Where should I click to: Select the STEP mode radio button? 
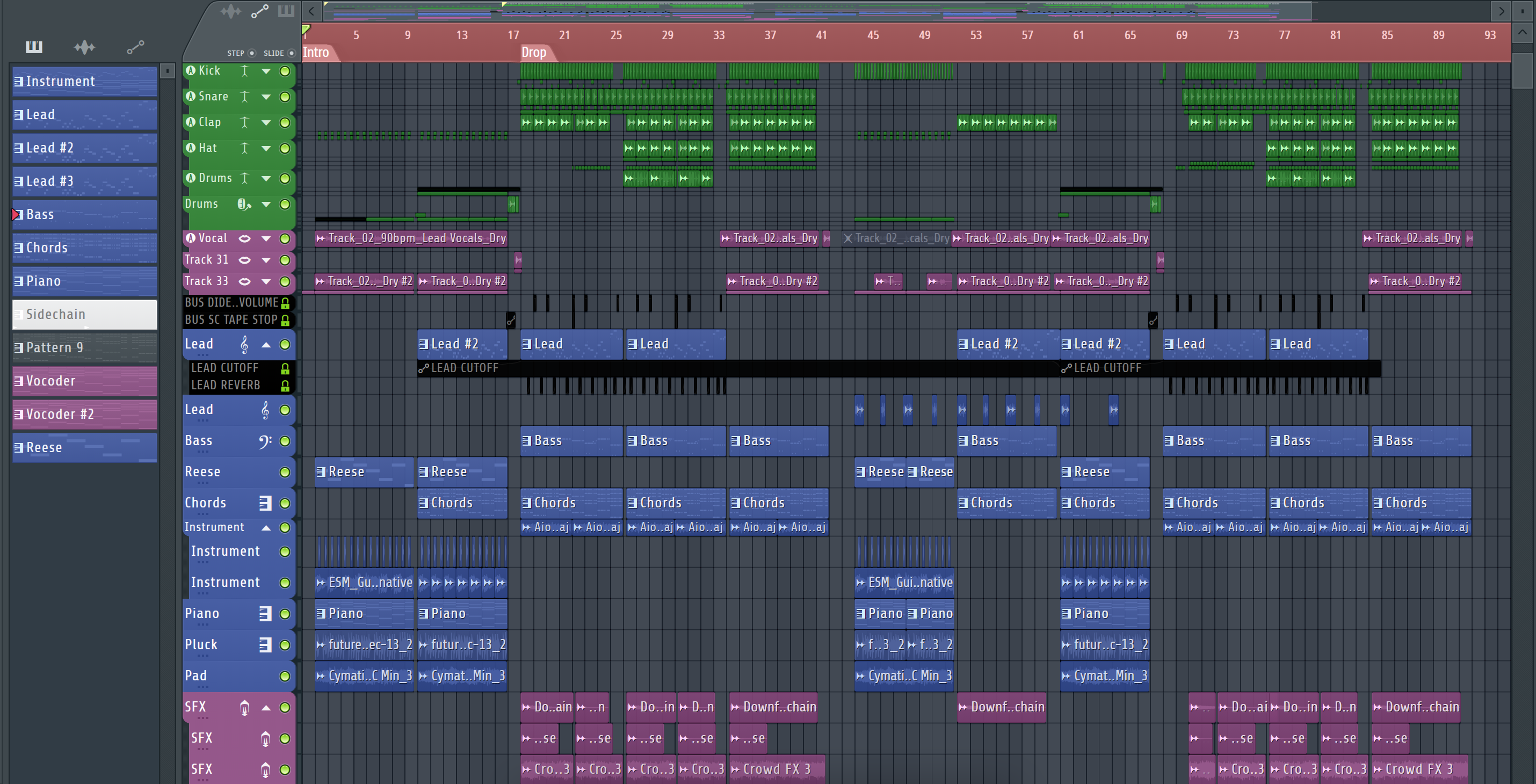pos(252,53)
